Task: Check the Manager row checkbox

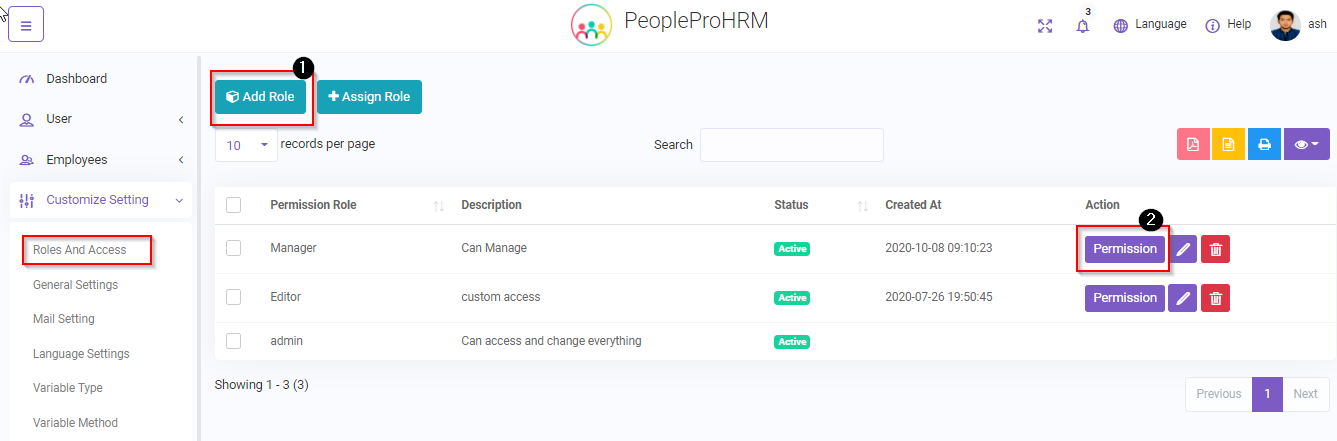Action: click(x=233, y=248)
